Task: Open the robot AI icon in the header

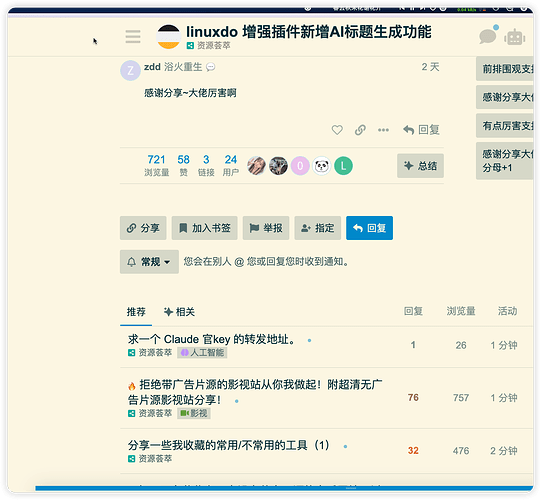Action: 515,37
